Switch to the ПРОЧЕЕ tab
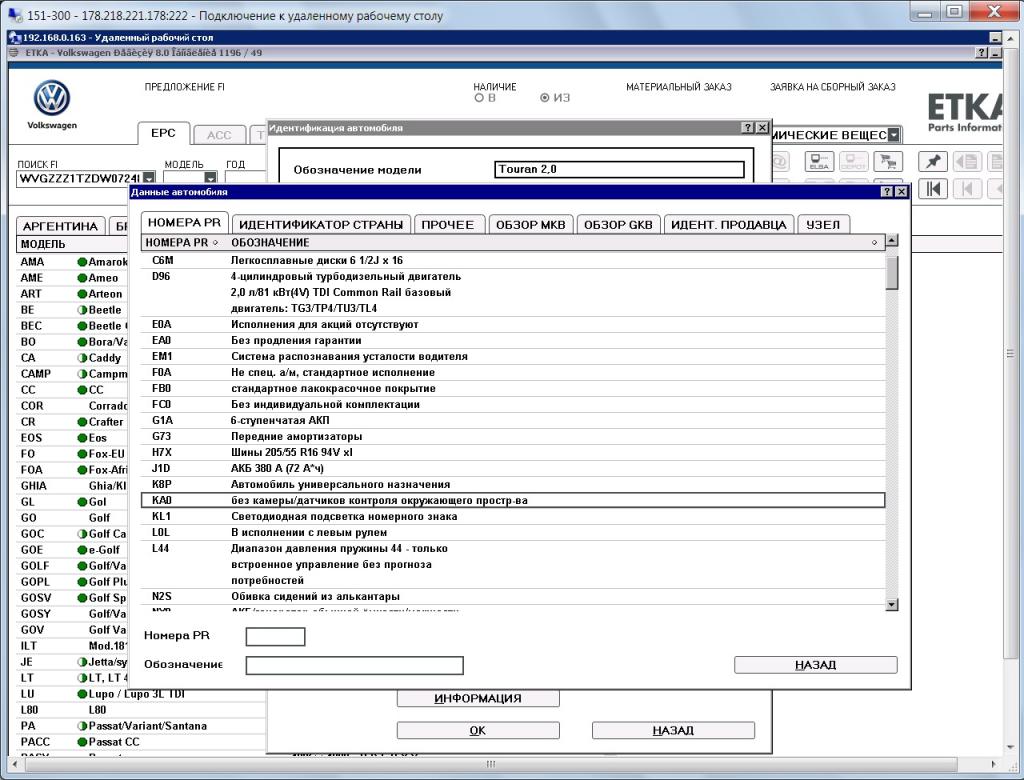The image size is (1024, 780). click(447, 225)
